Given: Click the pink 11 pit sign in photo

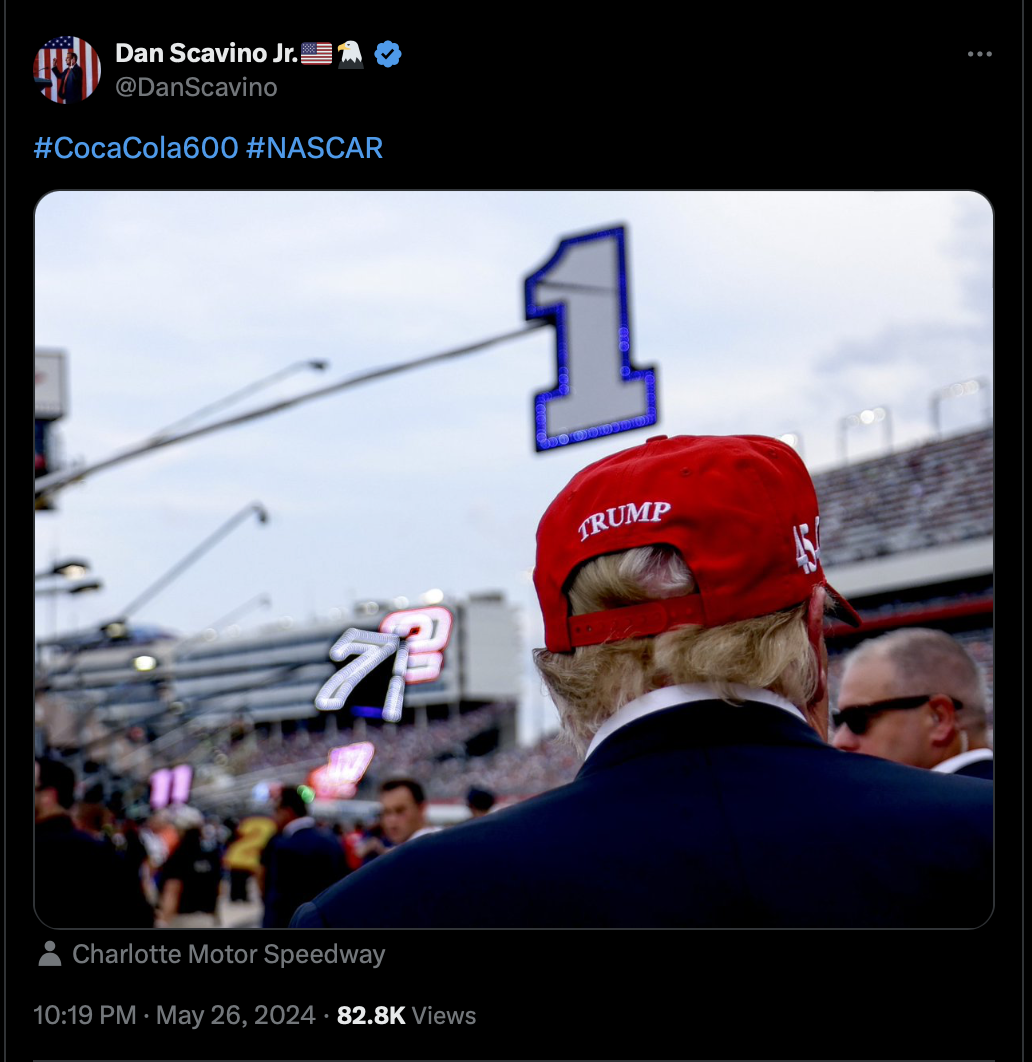Looking at the screenshot, I should tap(170, 786).
